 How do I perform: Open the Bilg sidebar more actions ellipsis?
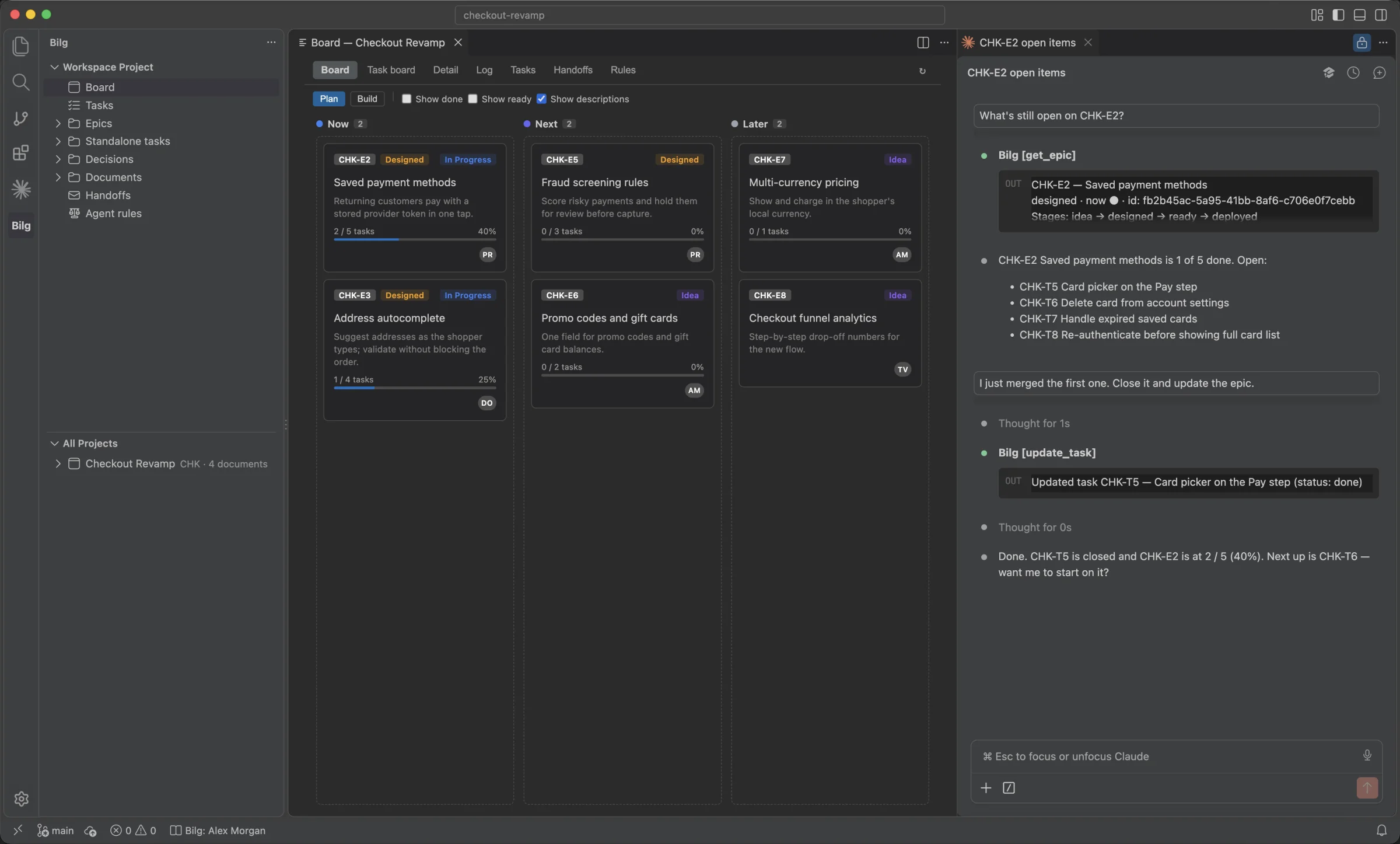point(271,43)
